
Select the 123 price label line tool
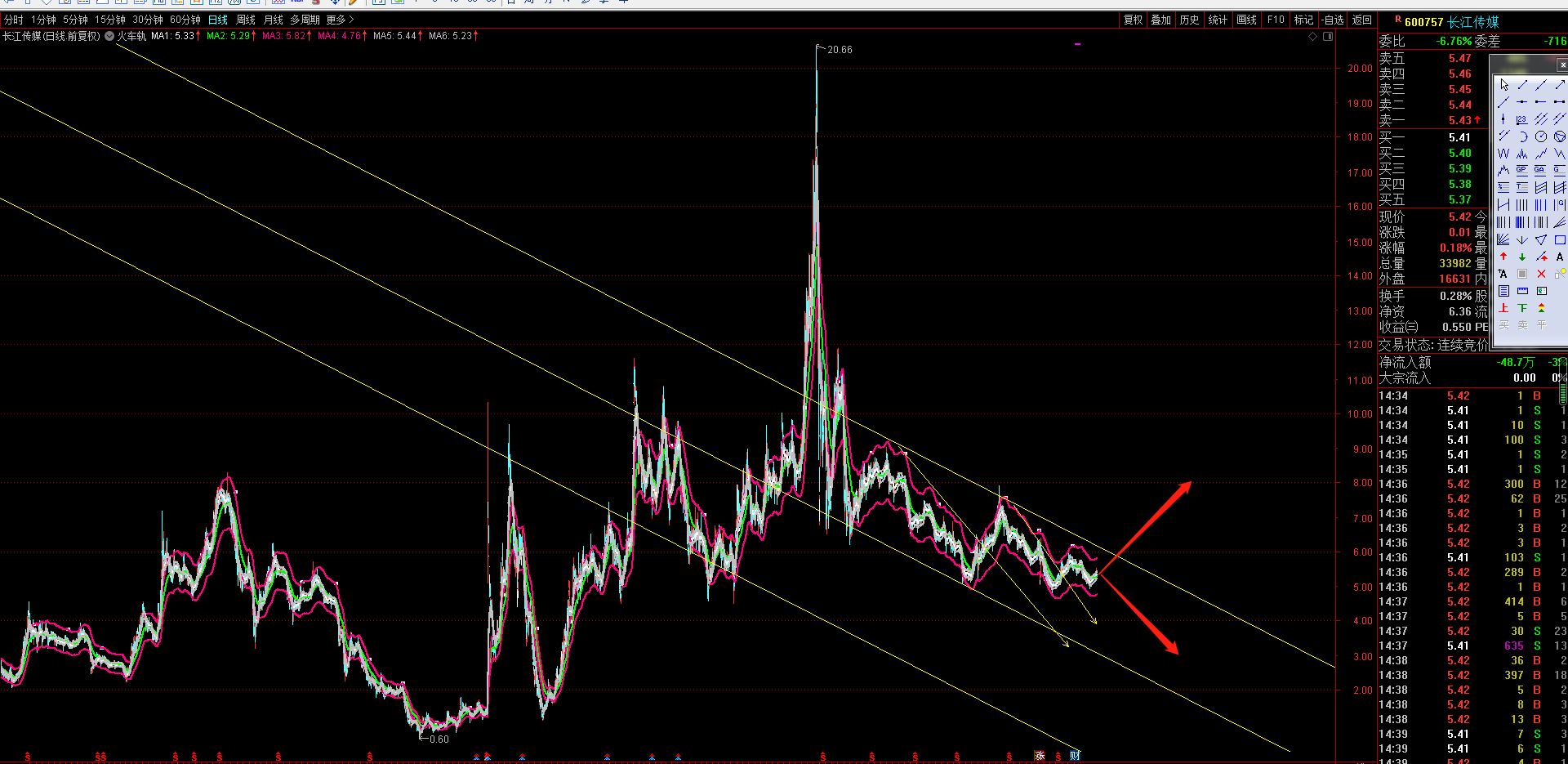pos(1522,119)
